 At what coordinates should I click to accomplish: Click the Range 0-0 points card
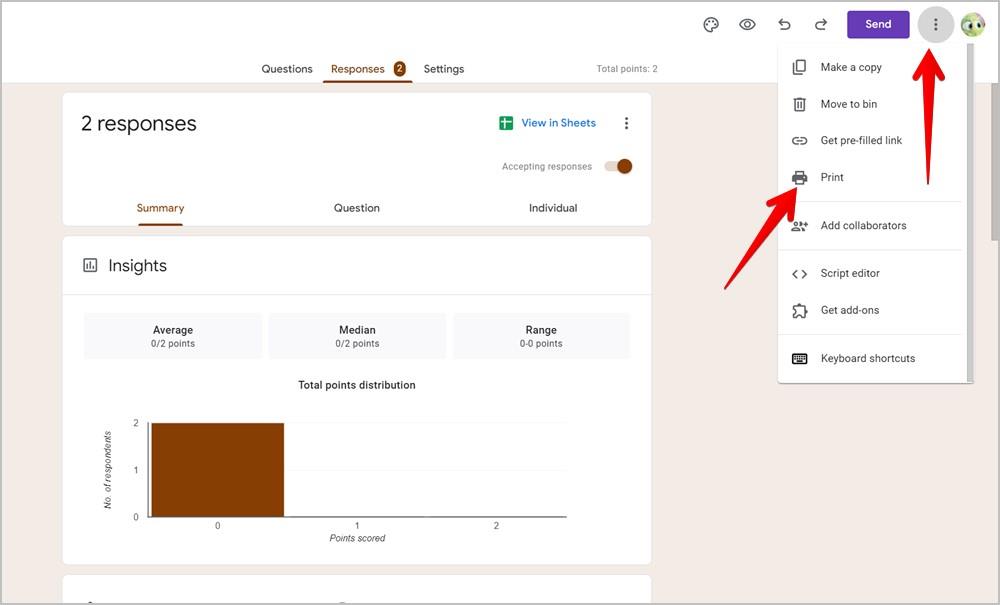541,336
